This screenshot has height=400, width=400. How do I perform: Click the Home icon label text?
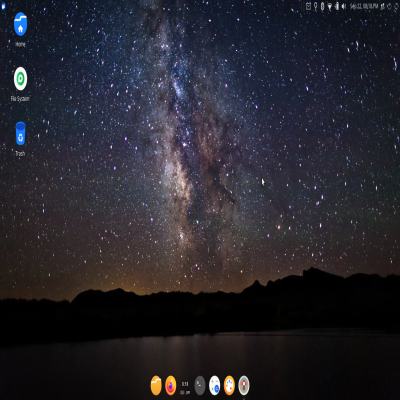pos(20,44)
